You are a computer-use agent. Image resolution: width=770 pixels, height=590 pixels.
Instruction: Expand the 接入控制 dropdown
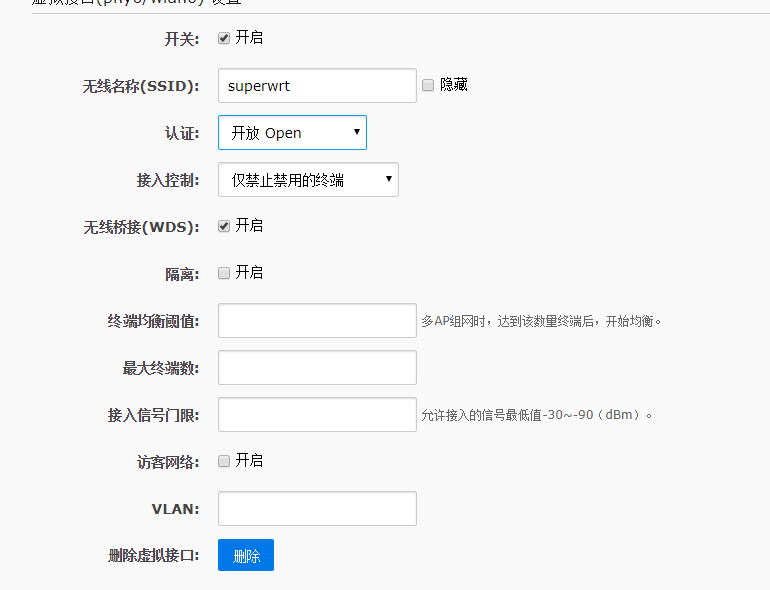[x=308, y=180]
